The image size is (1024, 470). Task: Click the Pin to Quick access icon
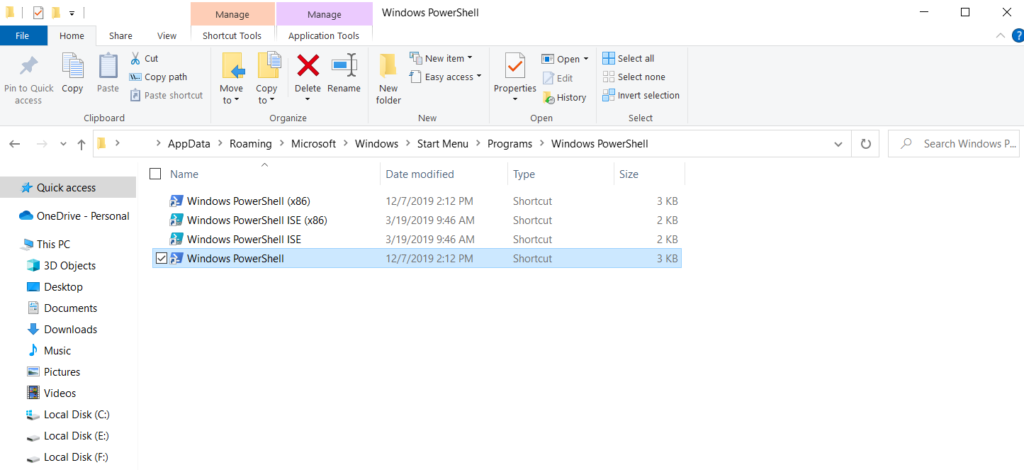[28, 67]
